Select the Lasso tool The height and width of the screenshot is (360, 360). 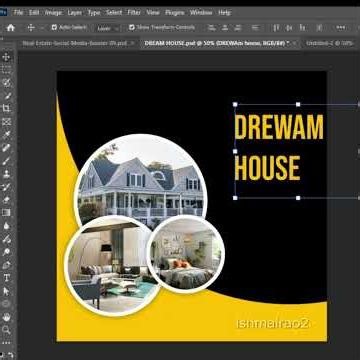tap(6, 82)
